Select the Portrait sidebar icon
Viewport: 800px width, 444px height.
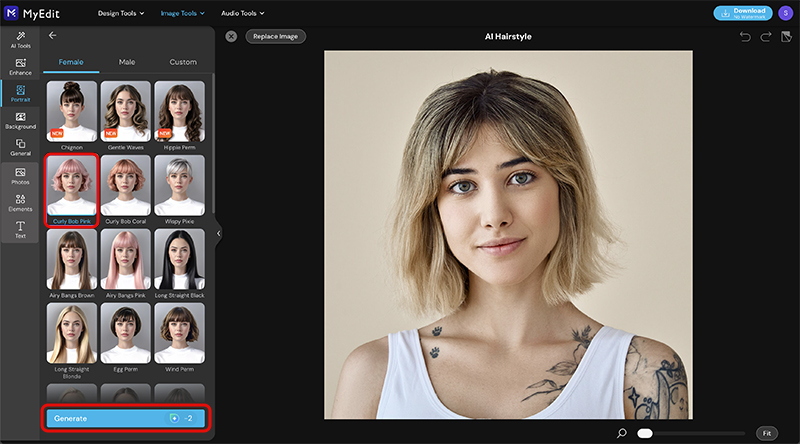click(x=20, y=94)
